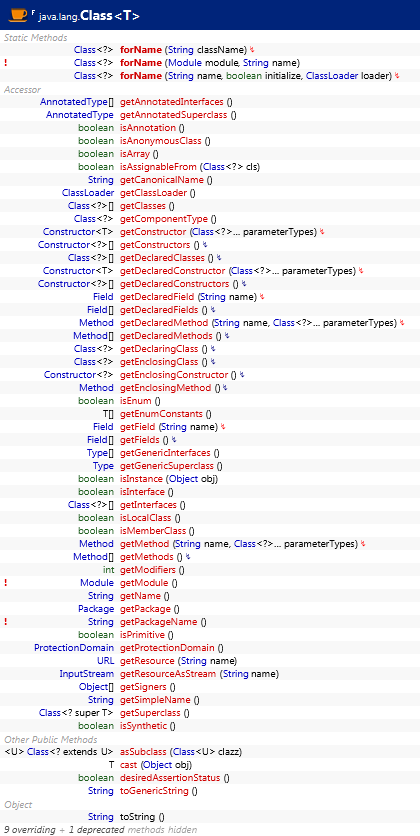Select the getPackage method
Viewport: 420px width, 836px height.
[146, 609]
